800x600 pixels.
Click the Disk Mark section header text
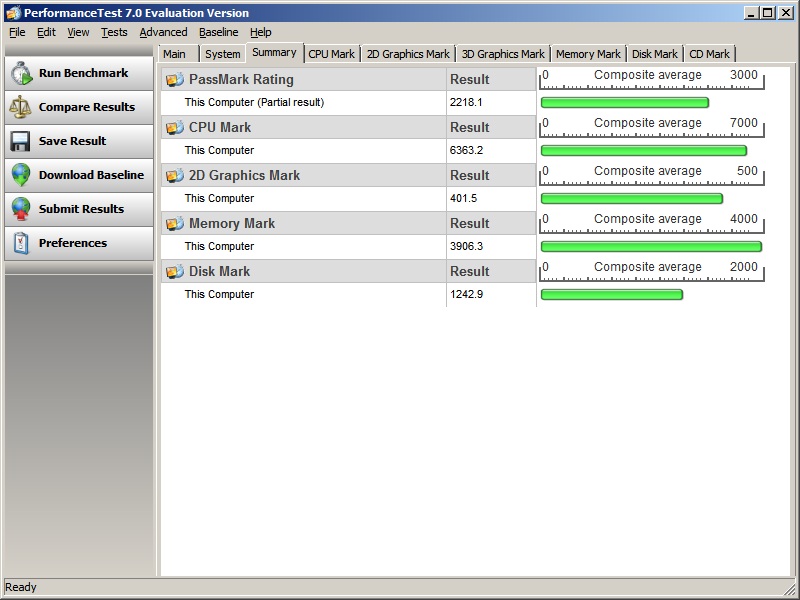click(x=219, y=271)
